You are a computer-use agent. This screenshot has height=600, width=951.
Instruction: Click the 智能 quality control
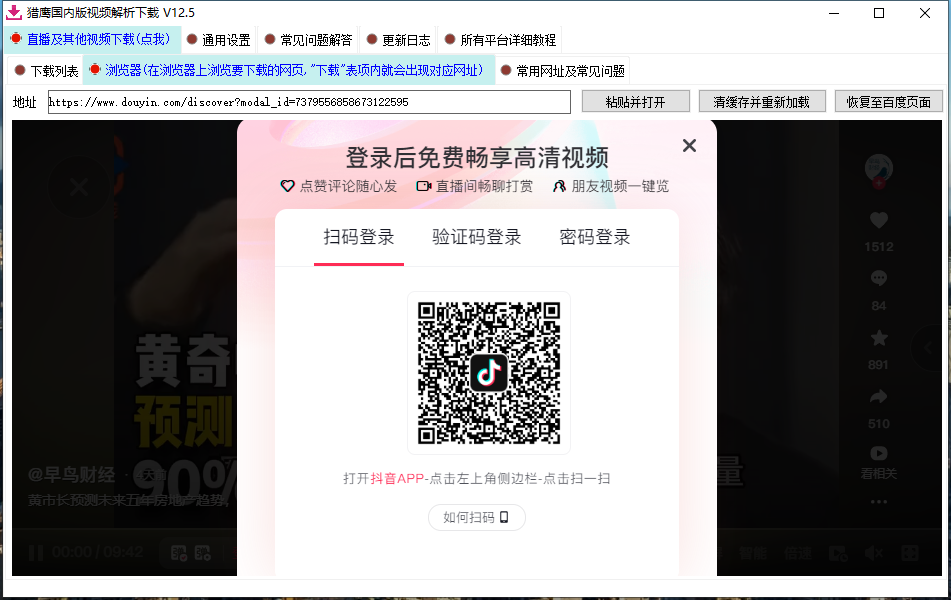pos(753,553)
